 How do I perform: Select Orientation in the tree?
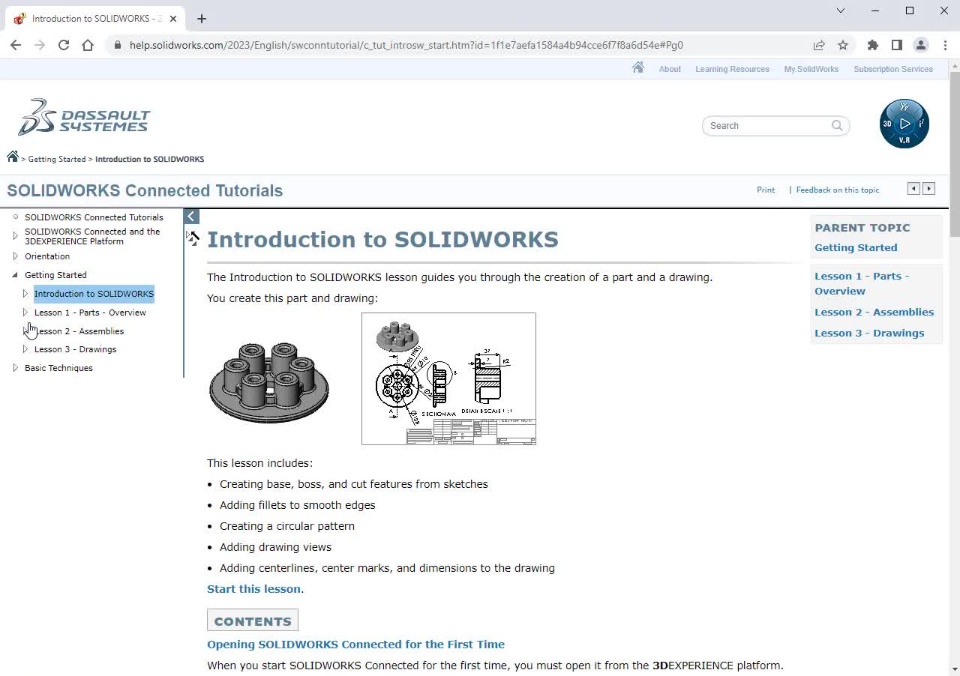pos(47,257)
